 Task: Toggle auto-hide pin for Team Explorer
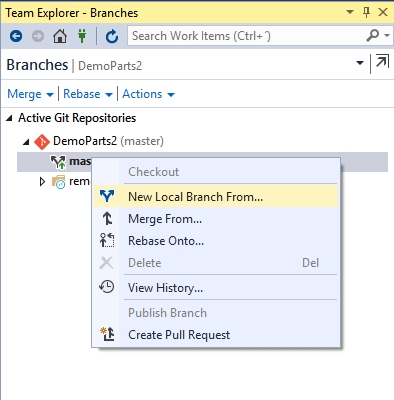coord(366,13)
